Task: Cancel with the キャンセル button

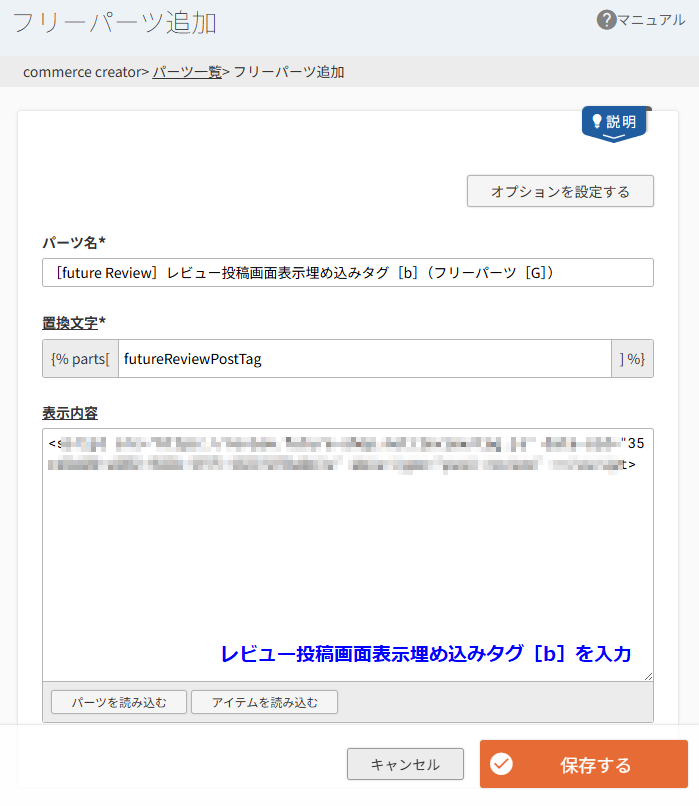Action: click(x=405, y=765)
